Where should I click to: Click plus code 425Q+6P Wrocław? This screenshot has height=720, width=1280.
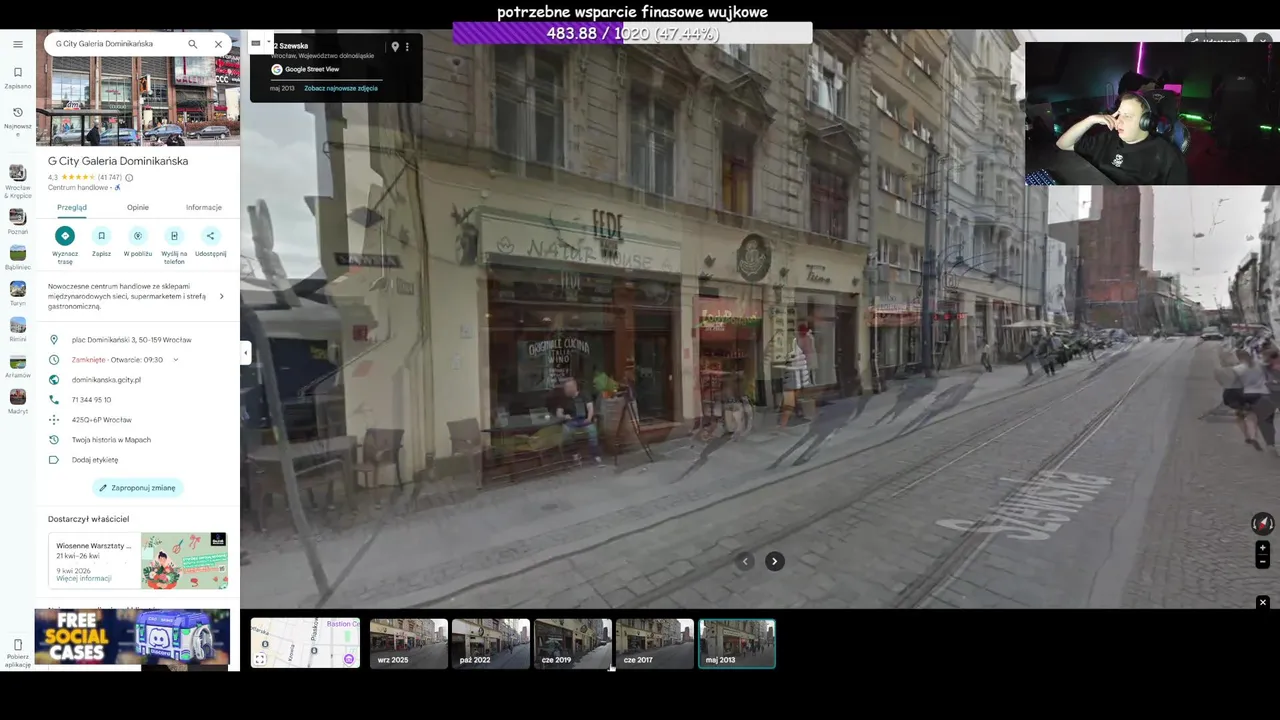click(101, 420)
